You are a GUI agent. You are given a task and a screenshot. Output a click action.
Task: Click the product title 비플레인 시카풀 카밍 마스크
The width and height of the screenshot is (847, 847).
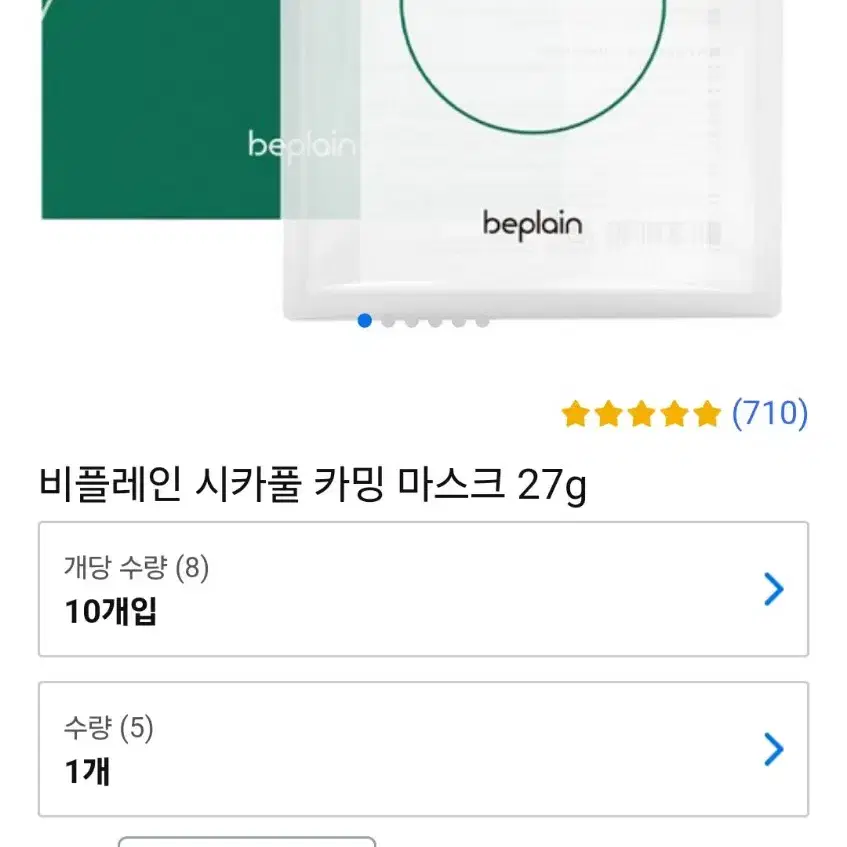(x=312, y=487)
